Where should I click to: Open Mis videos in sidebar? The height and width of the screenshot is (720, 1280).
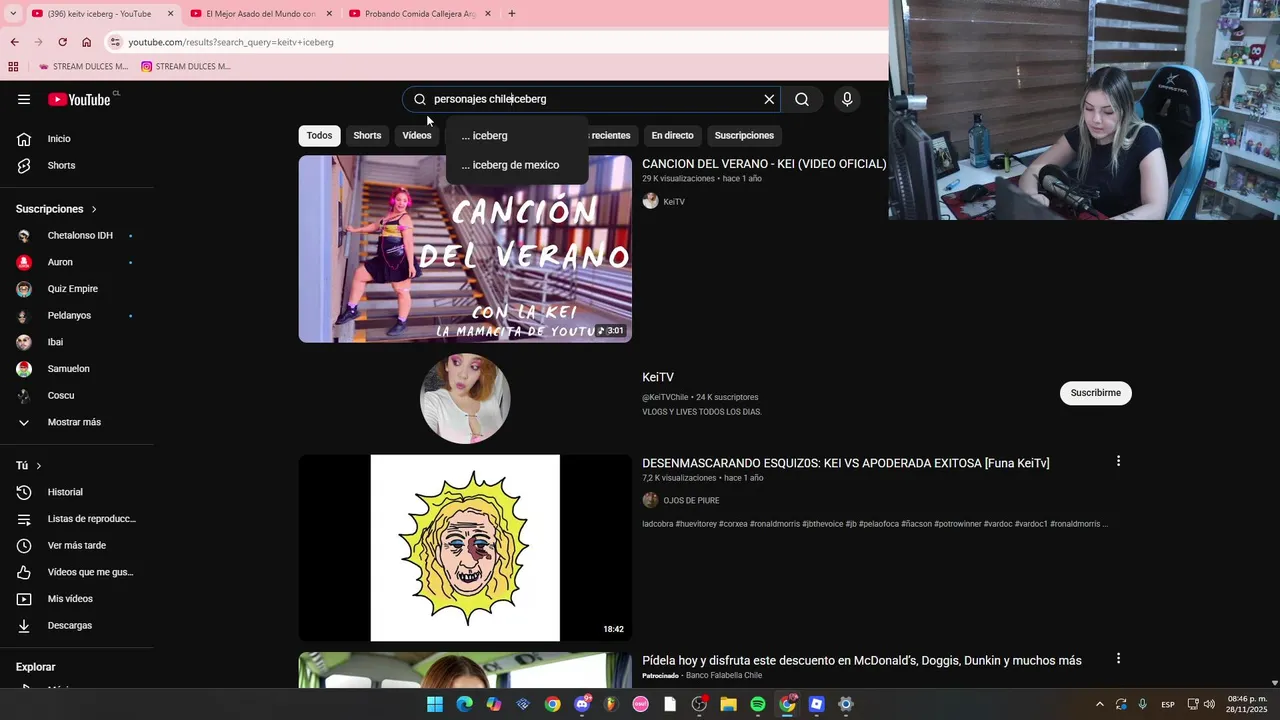pos(77,599)
